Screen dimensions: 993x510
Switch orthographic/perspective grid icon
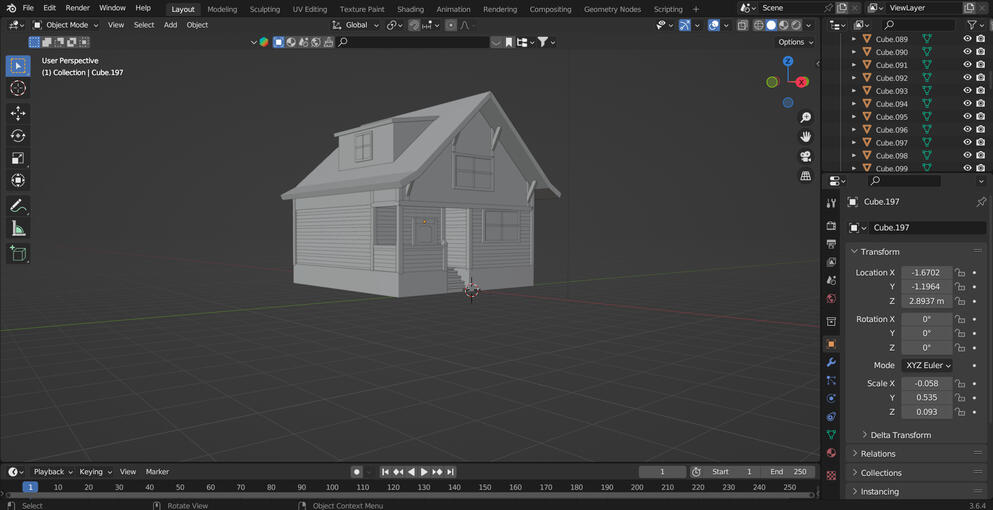806,176
